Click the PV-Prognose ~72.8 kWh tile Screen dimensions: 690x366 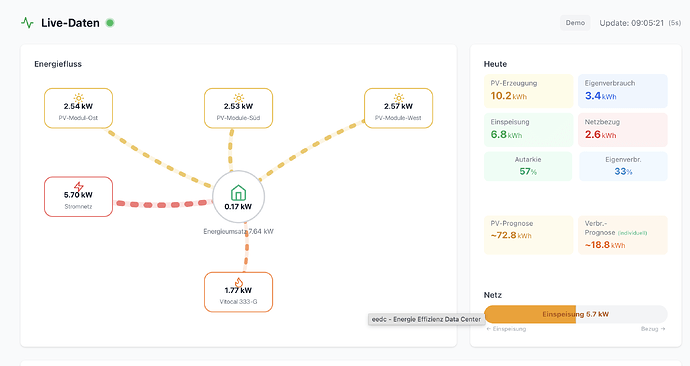(x=529, y=235)
